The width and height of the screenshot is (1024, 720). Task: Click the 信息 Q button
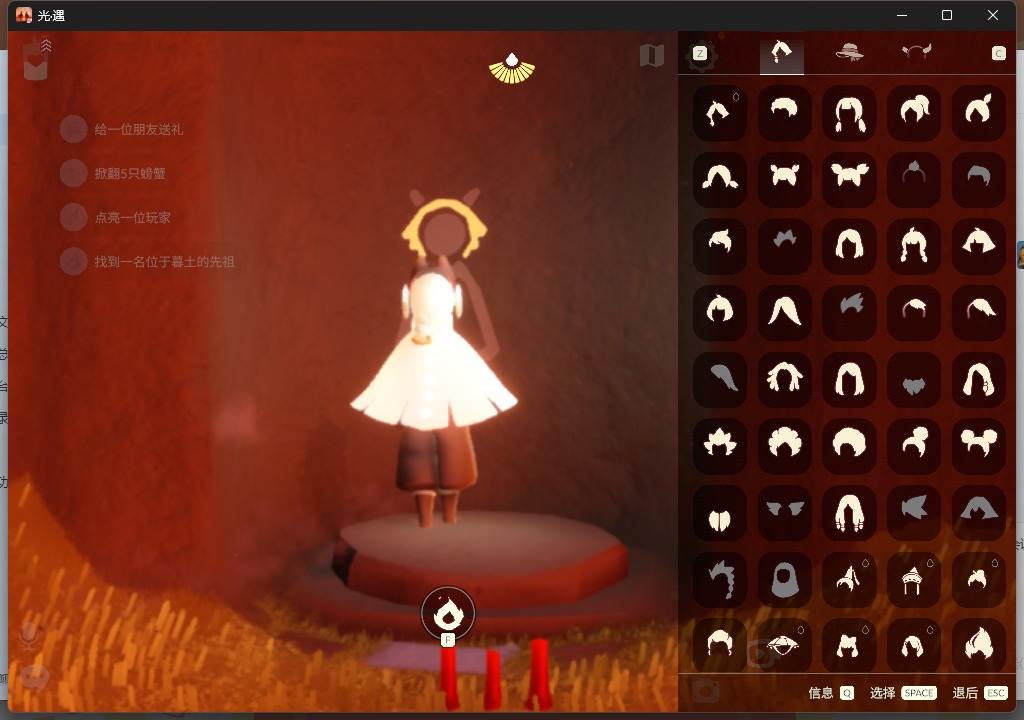(831, 693)
